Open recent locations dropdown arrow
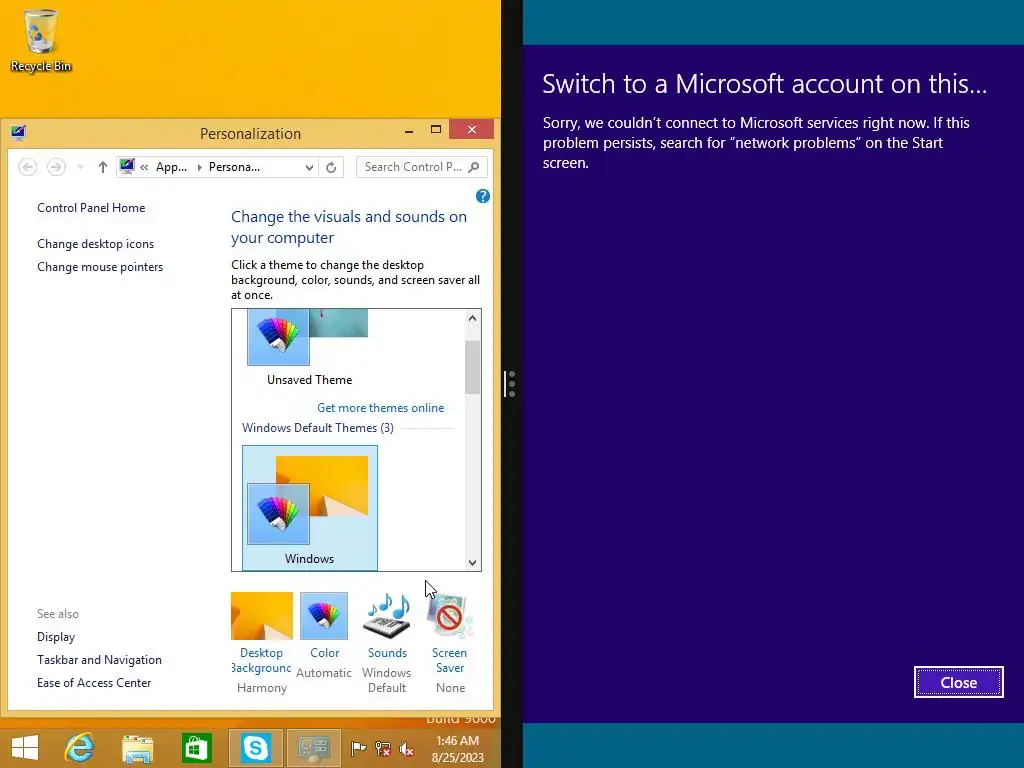Screen dimensions: 1024x768 pos(80,167)
